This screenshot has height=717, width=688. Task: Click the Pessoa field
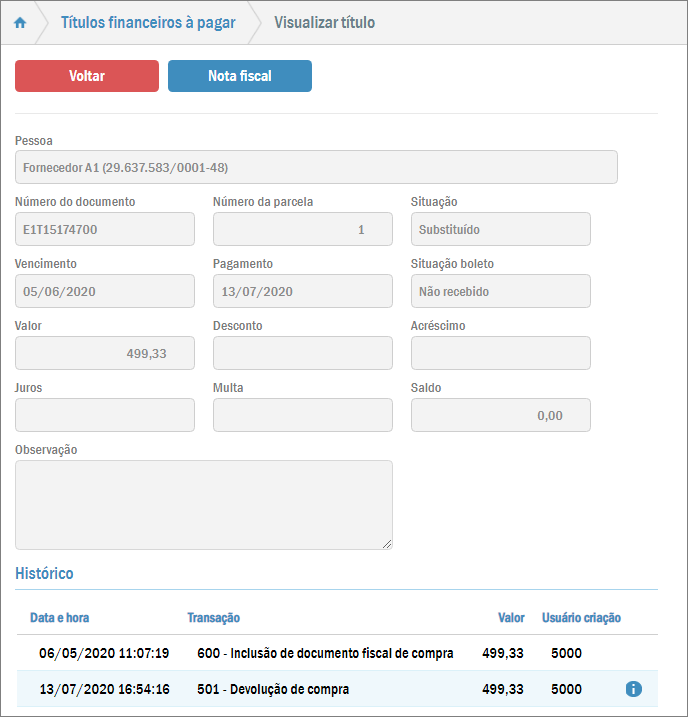click(x=316, y=167)
